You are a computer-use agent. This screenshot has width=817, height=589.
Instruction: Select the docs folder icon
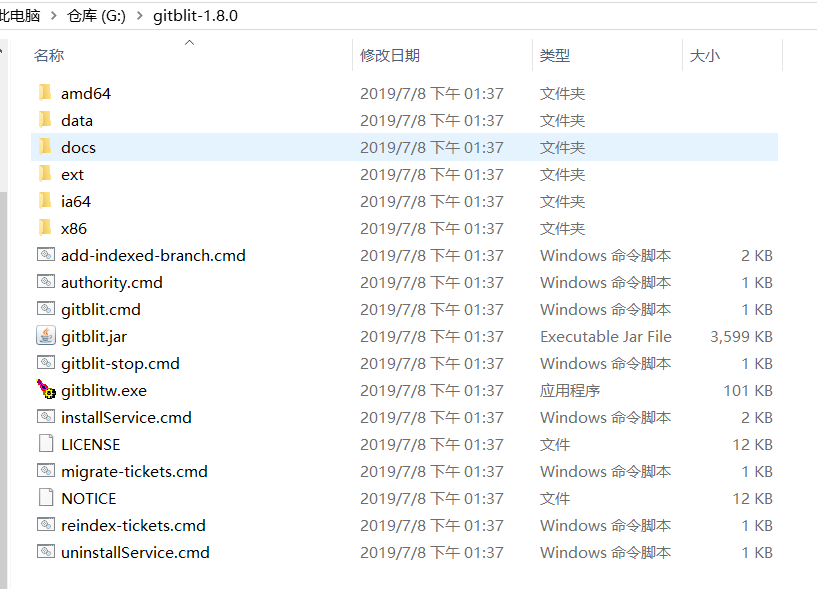(x=45, y=147)
